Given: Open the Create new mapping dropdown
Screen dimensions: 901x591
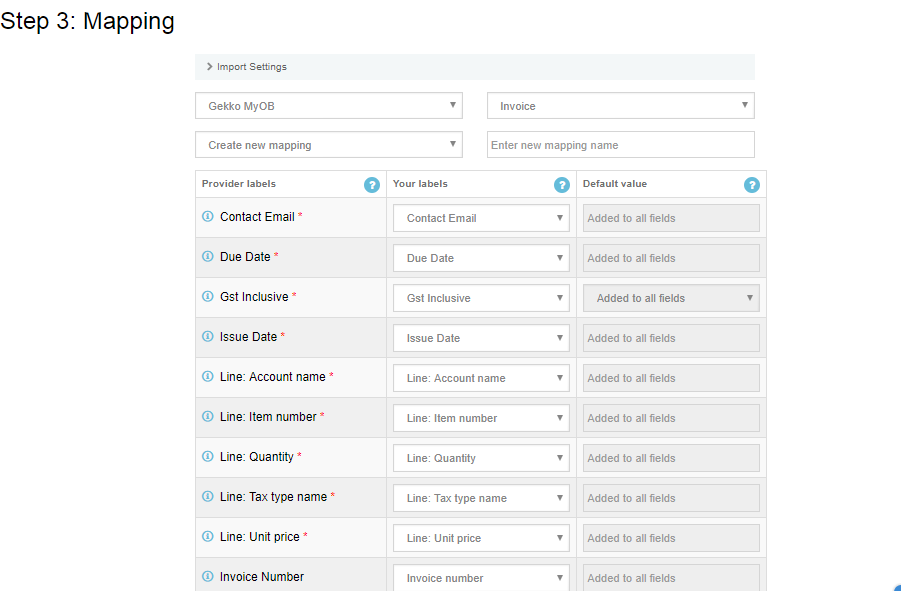Looking at the screenshot, I should click(329, 145).
